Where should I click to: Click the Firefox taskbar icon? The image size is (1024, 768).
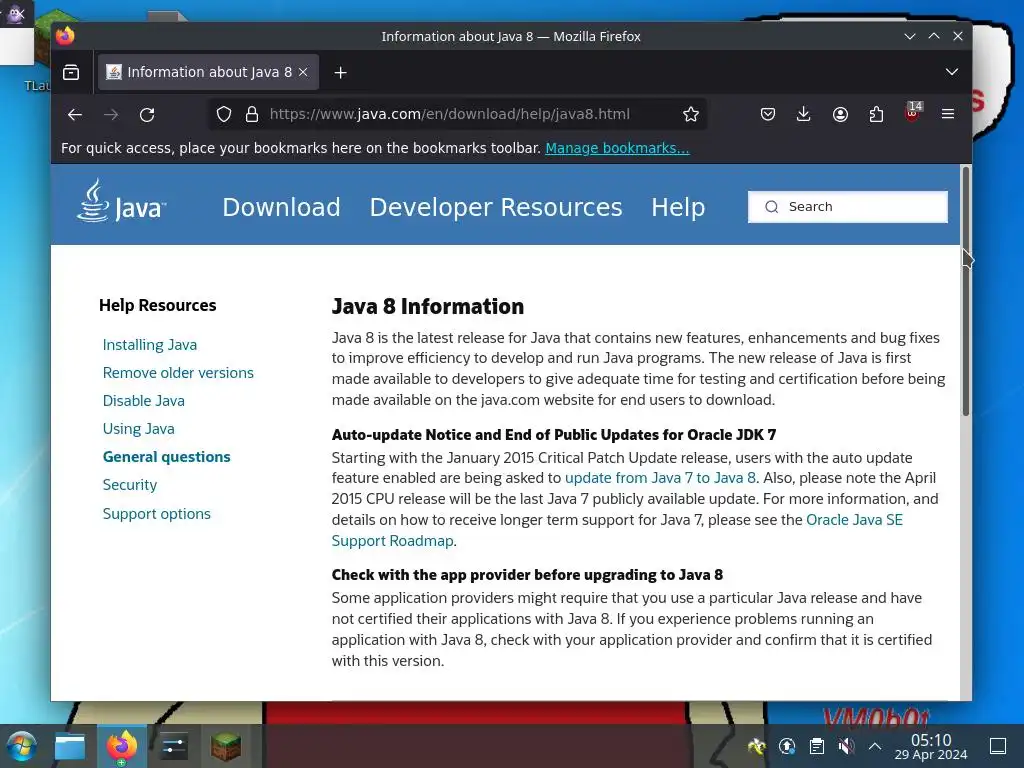pos(122,746)
